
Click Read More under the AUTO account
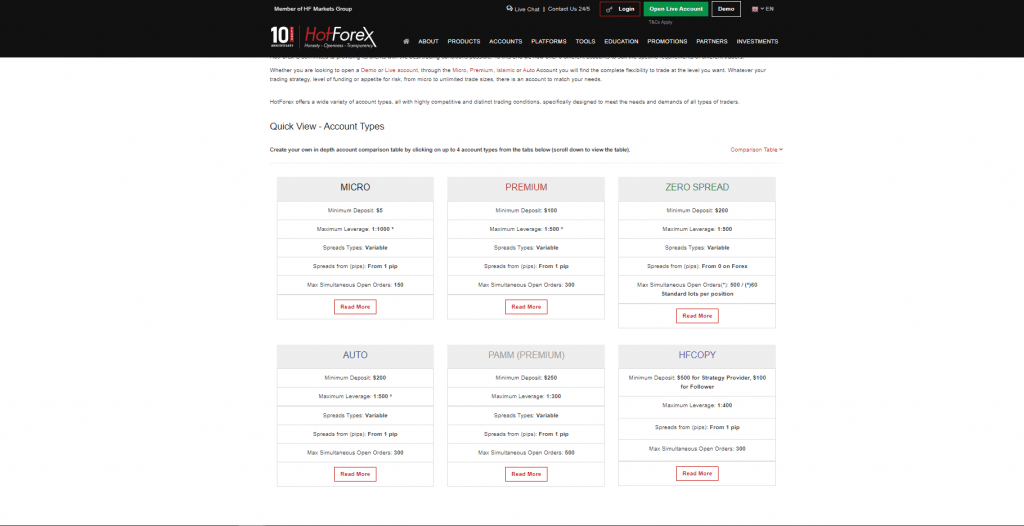[355, 474]
